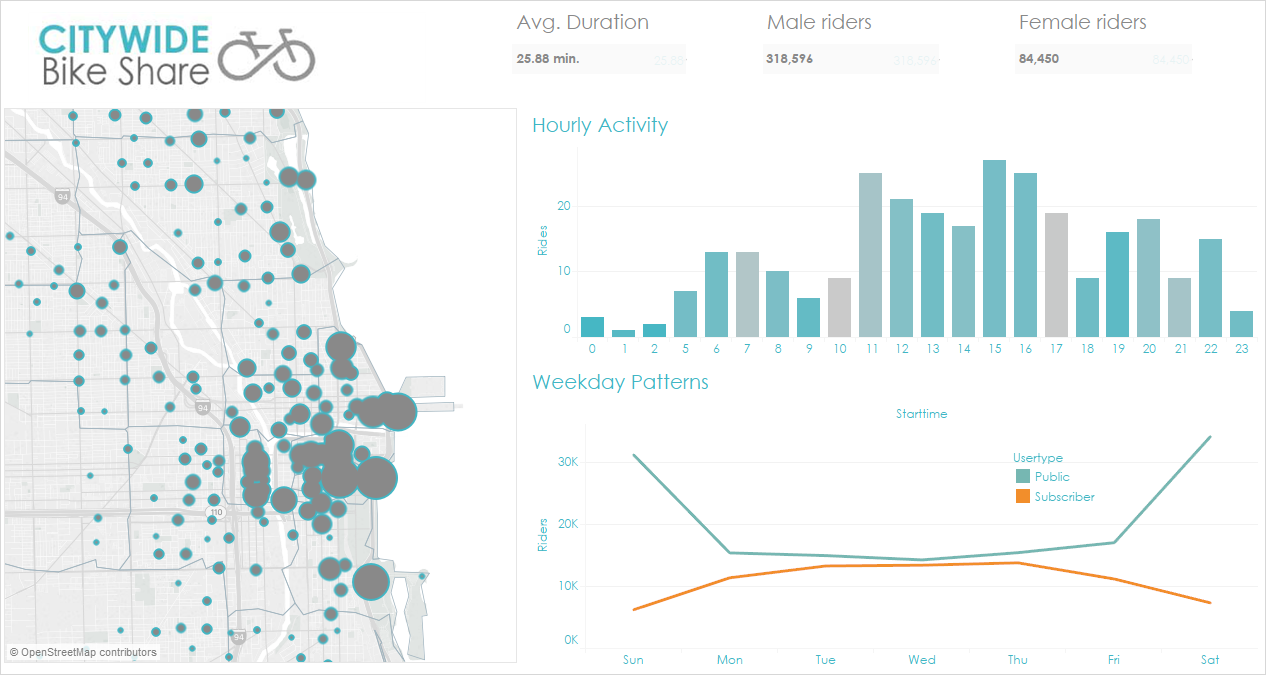This screenshot has width=1266, height=675.
Task: Click the Avg. Duration 25.88 min. value
Action: 548,59
